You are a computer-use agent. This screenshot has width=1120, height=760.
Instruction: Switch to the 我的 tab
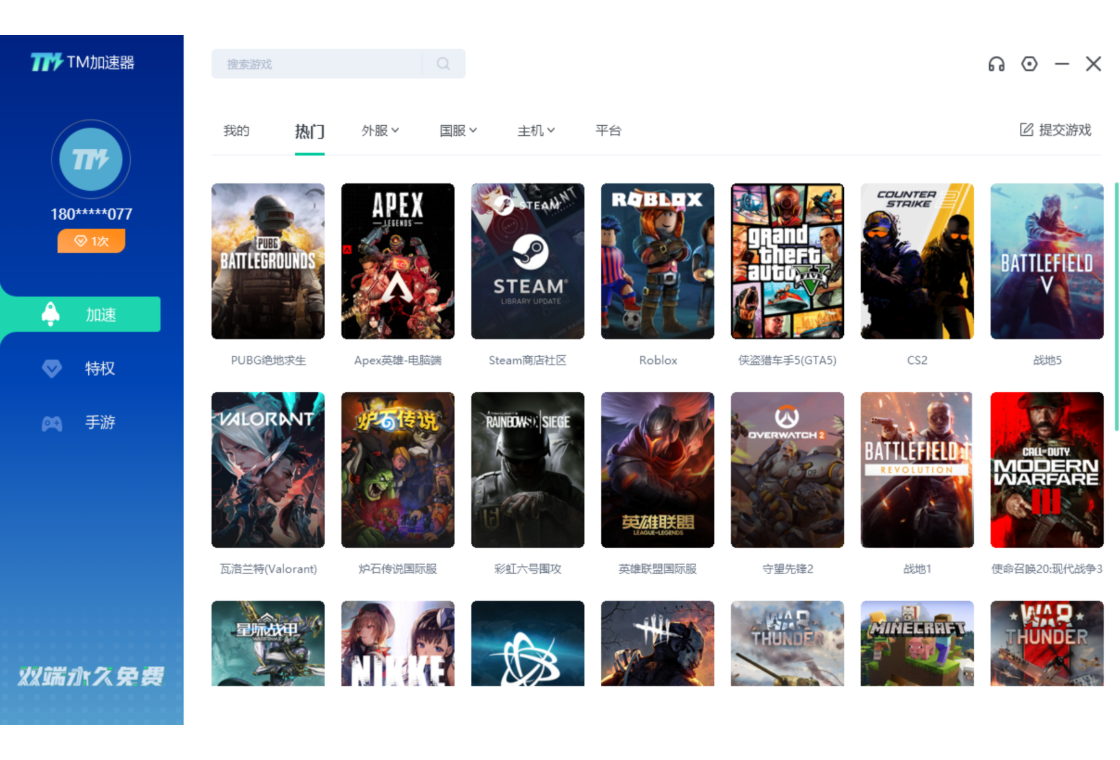tap(236, 131)
